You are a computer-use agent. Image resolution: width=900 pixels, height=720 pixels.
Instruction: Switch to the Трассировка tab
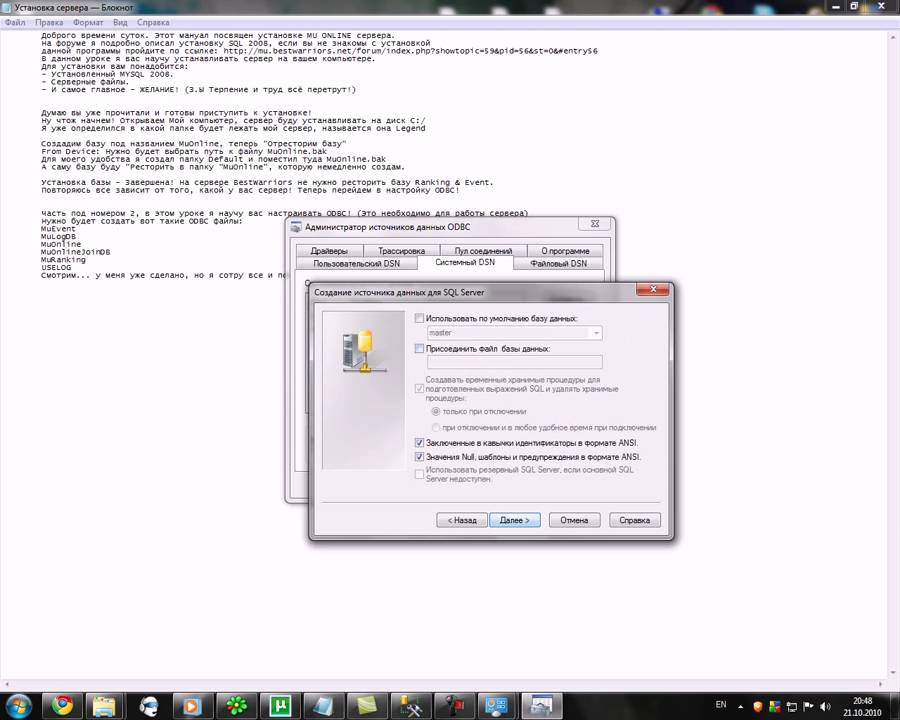(x=401, y=251)
